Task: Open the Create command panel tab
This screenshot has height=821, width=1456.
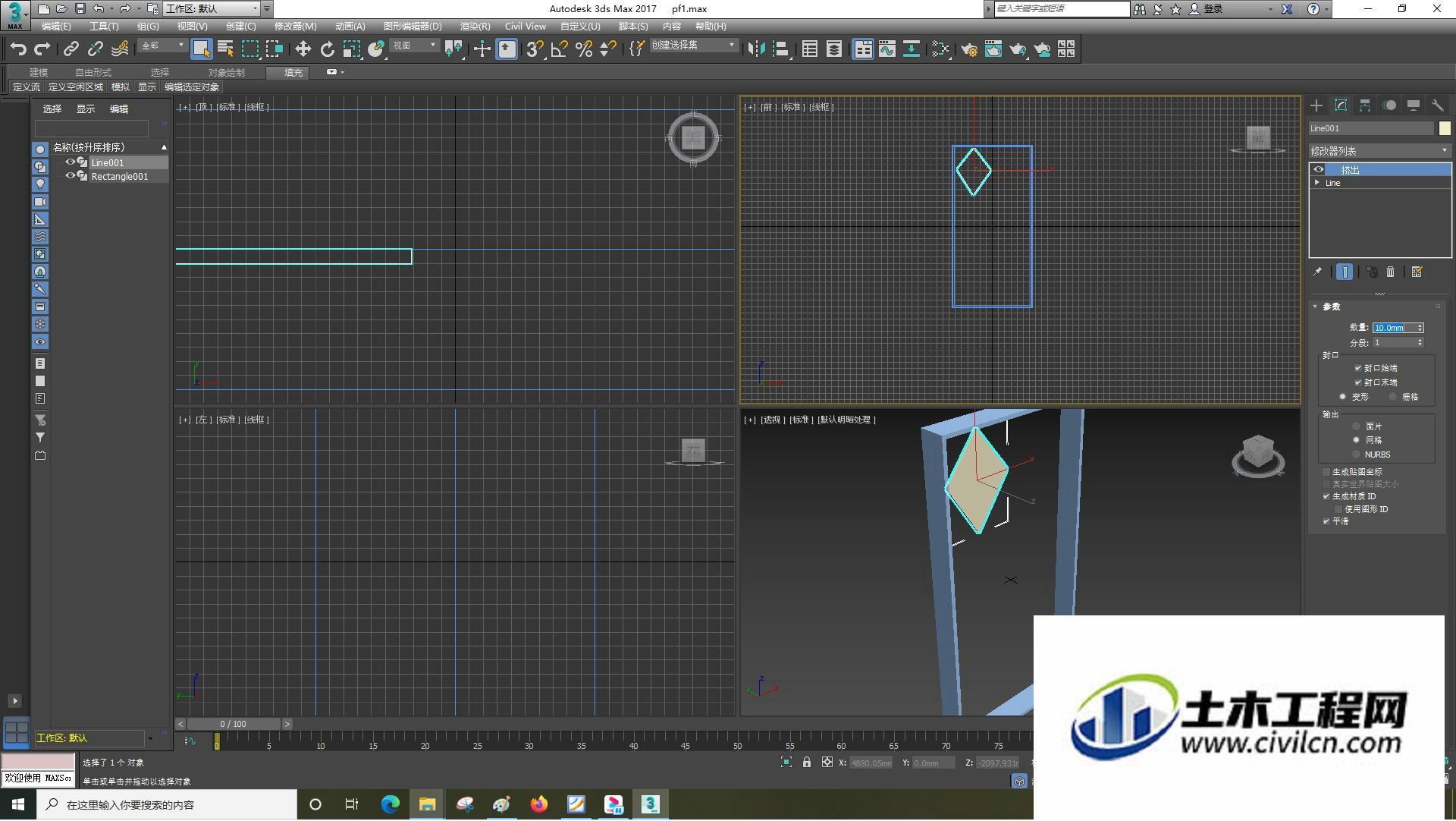Action: click(x=1316, y=105)
